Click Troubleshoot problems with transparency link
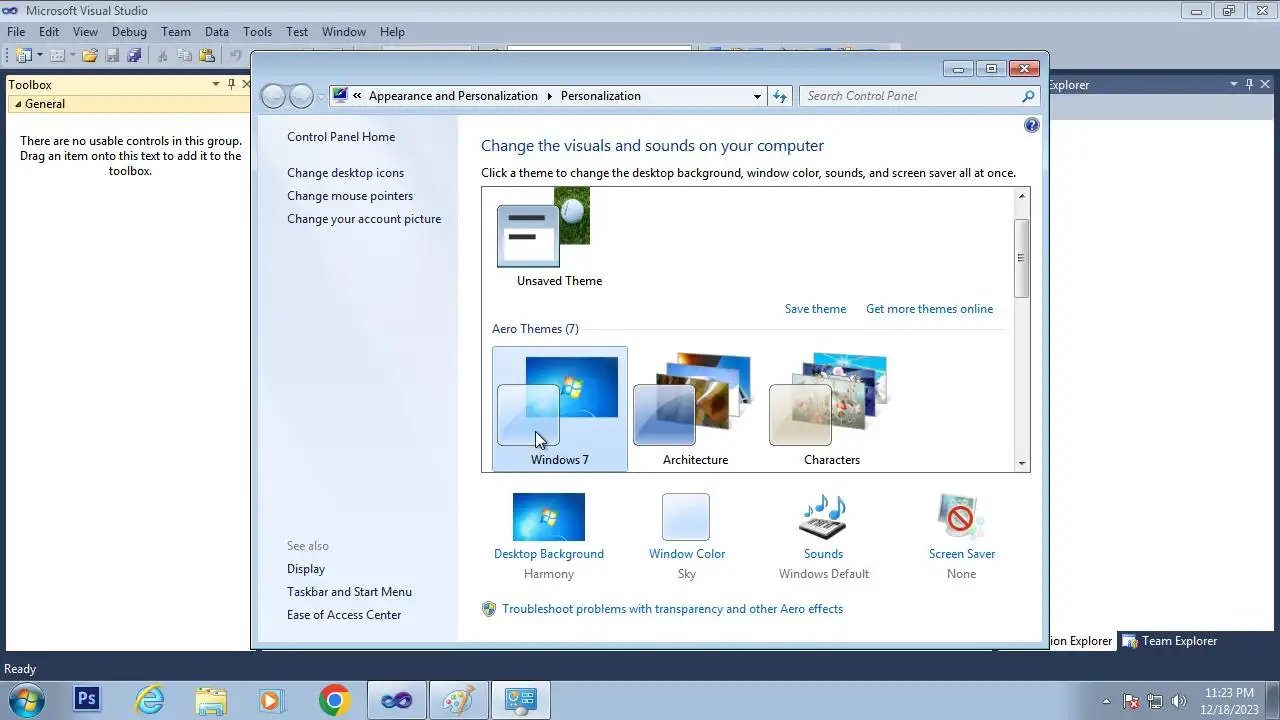The image size is (1280, 720). pos(672,609)
